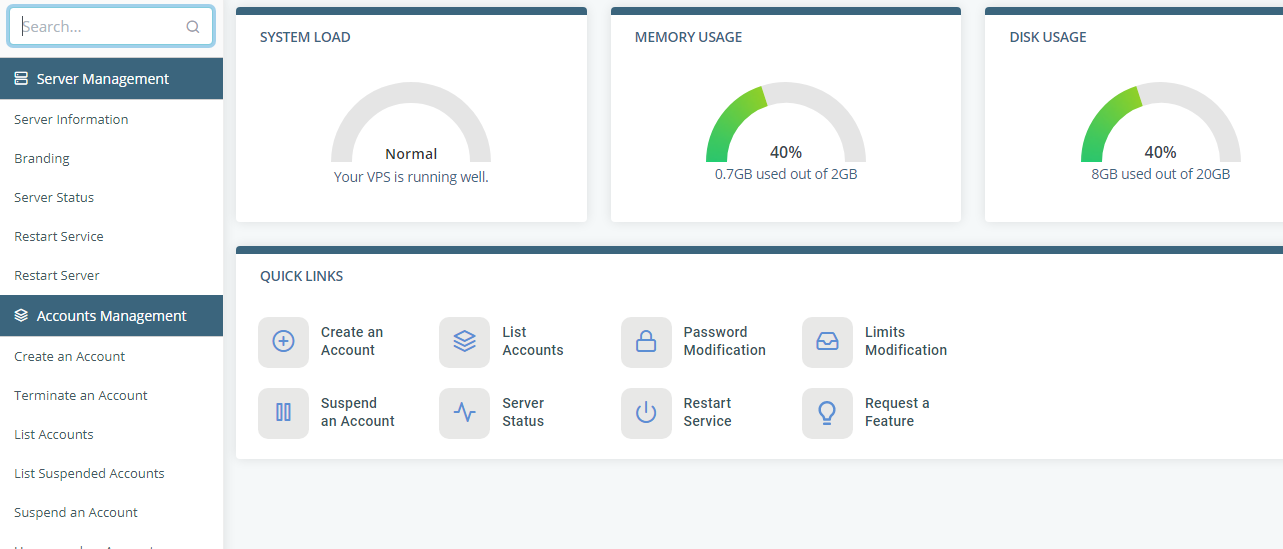Select Suspend an Account in sidebar
This screenshot has width=1283, height=549.
coord(76,512)
